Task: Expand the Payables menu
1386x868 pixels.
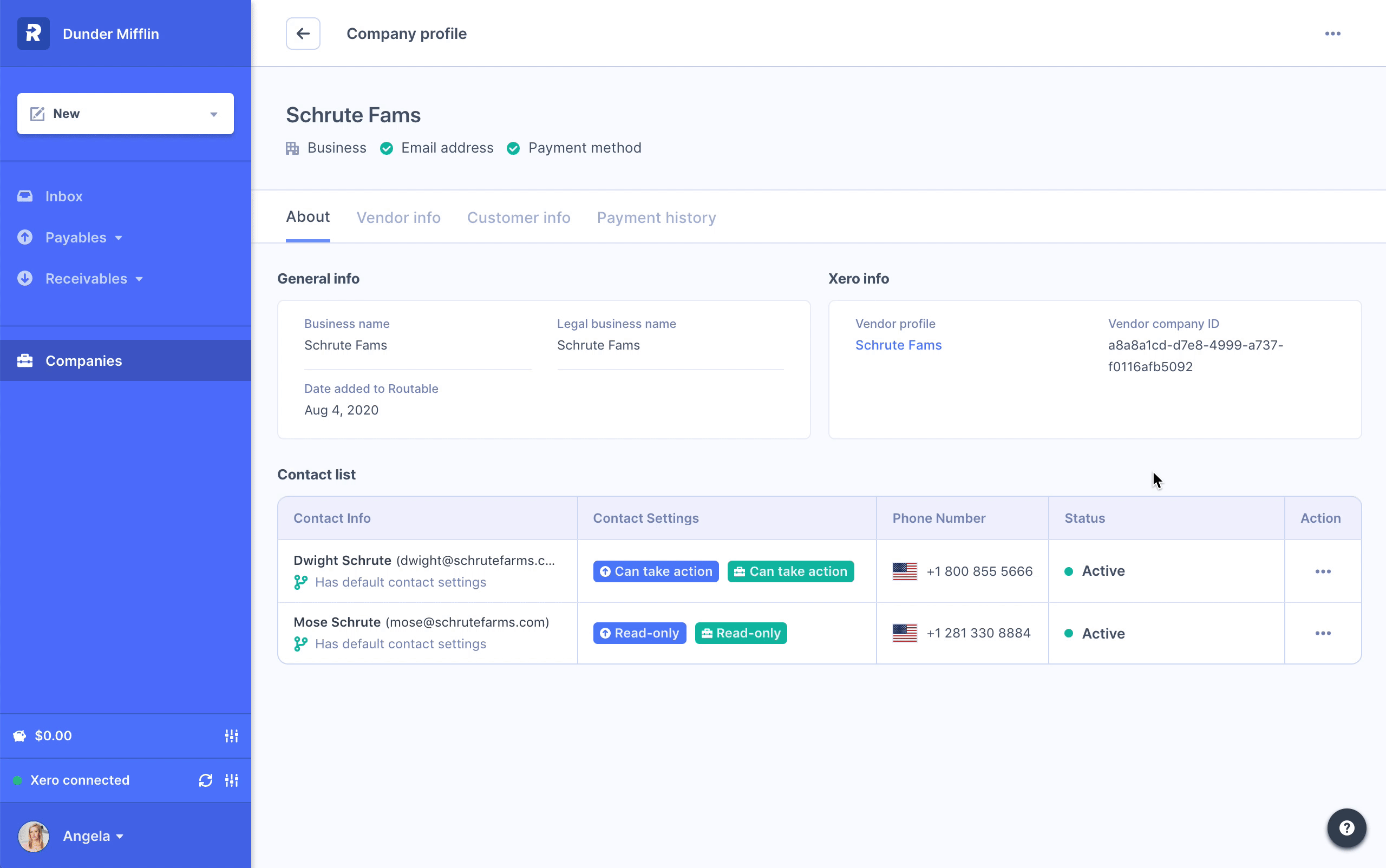Action: (x=83, y=238)
